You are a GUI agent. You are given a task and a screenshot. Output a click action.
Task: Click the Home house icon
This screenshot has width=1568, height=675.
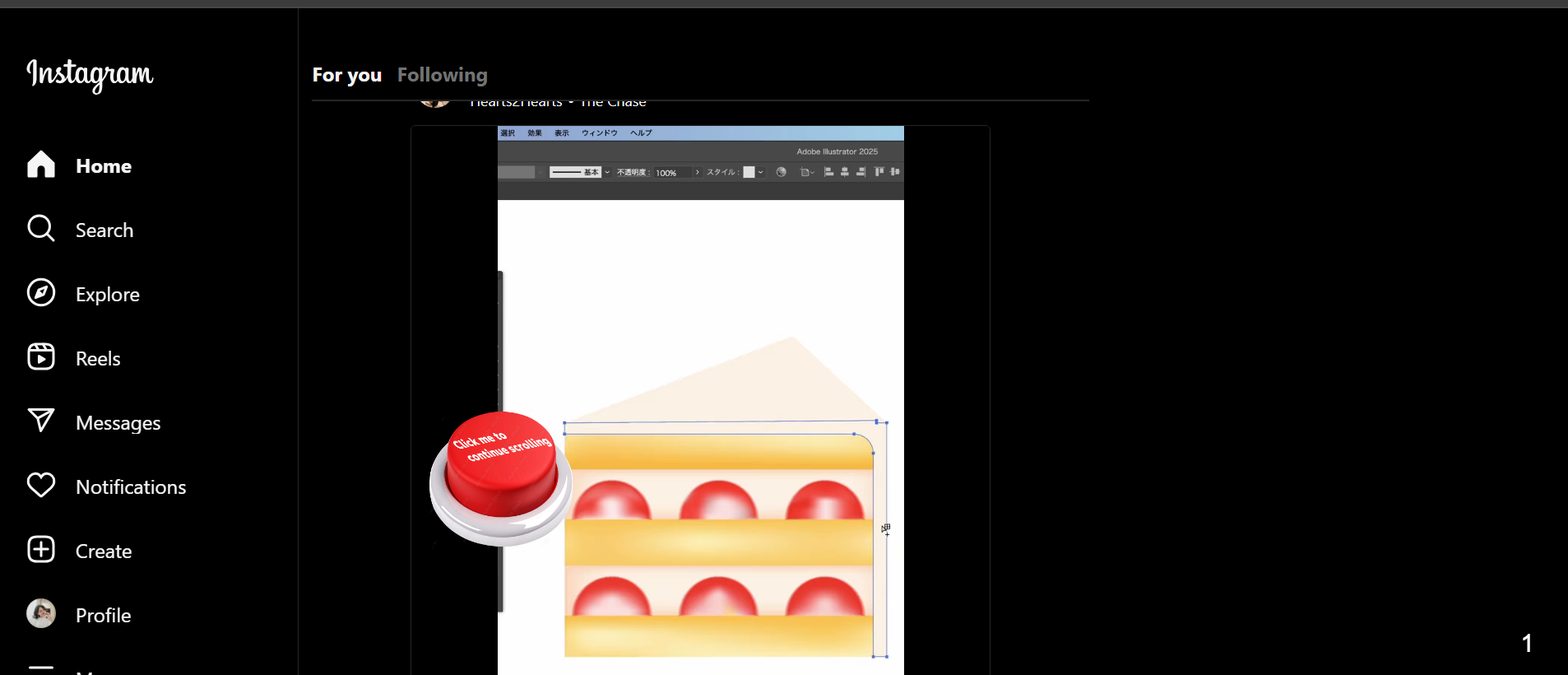pos(40,165)
